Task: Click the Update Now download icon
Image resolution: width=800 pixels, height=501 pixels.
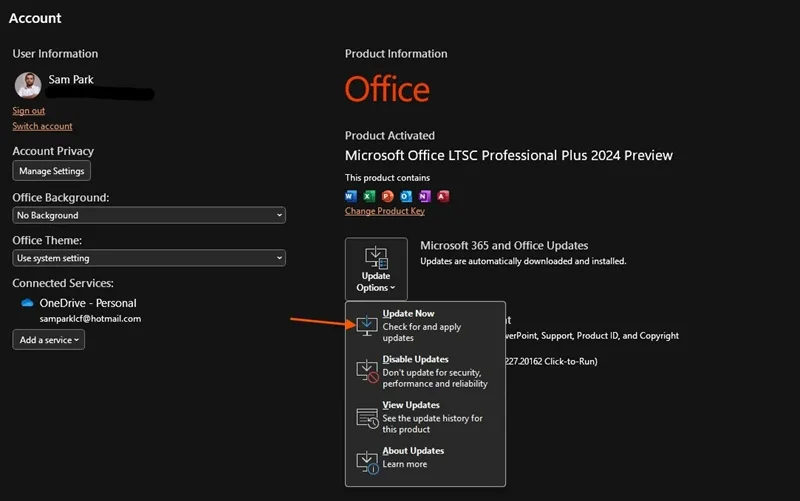Action: (x=367, y=325)
